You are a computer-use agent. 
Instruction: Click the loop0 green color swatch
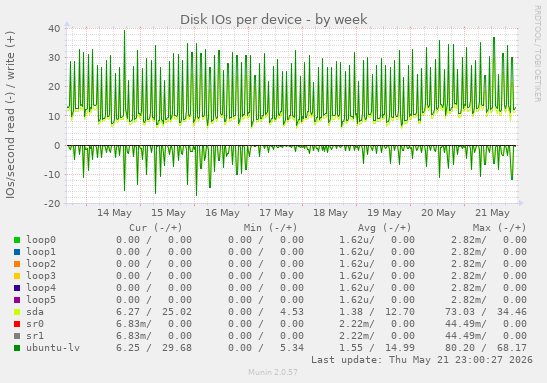click(17, 240)
